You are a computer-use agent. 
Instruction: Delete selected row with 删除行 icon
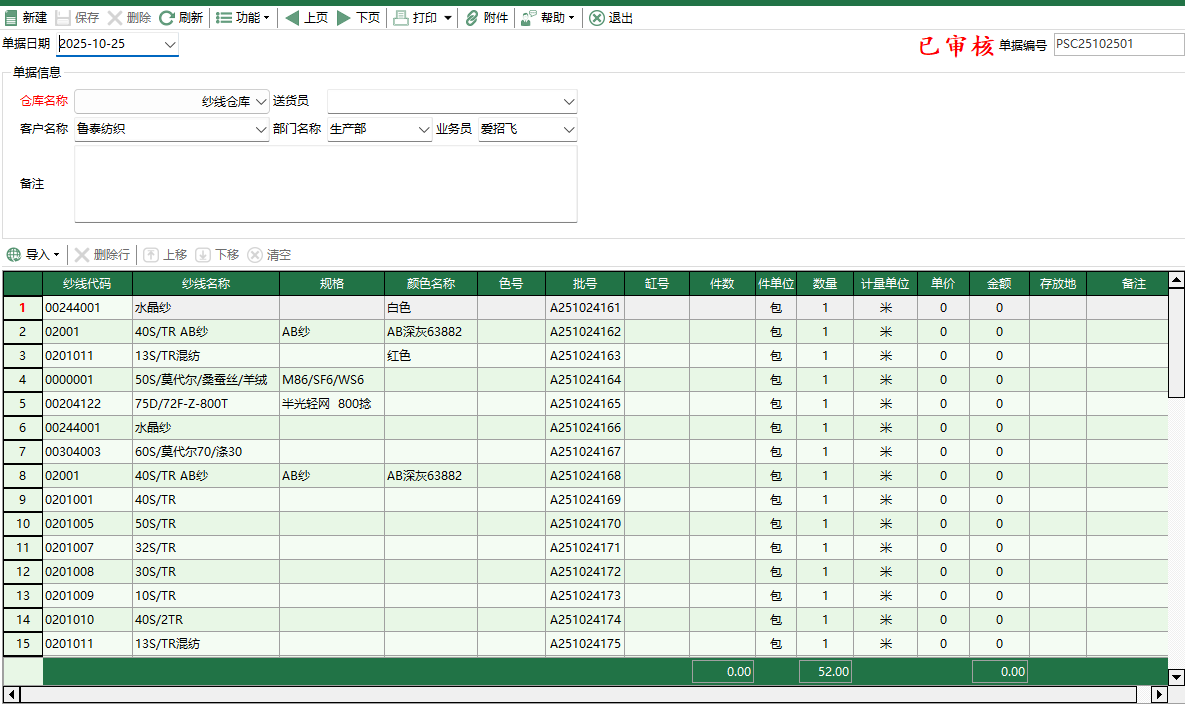tap(103, 254)
